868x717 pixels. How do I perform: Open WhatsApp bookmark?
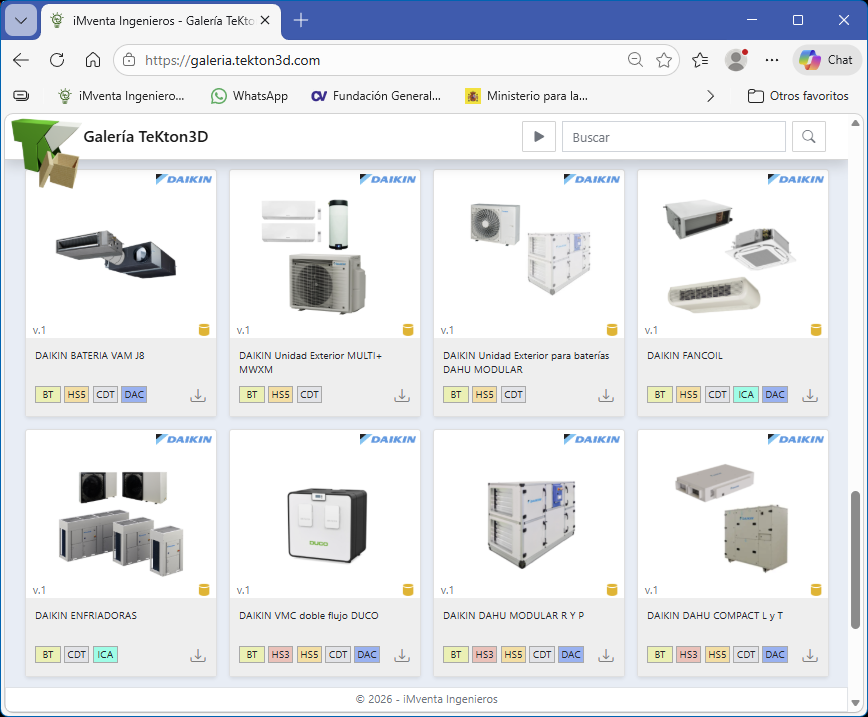point(250,96)
